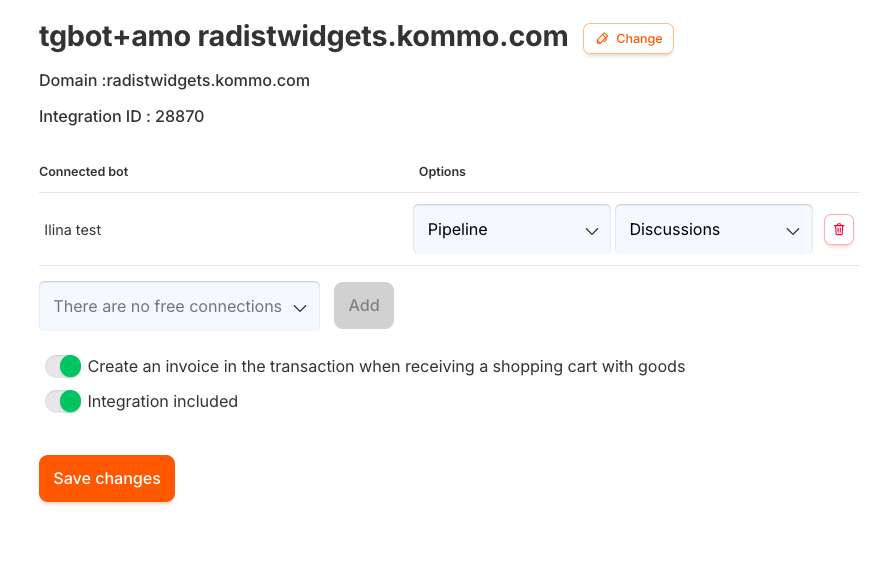Click the orange Save changes button
Image resolution: width=875 pixels, height=587 pixels.
click(107, 478)
